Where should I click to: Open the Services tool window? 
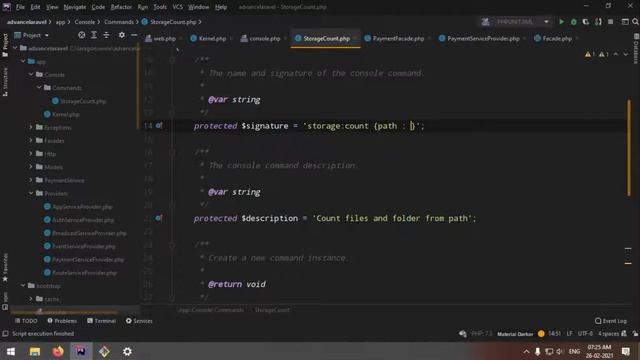pyautogui.click(x=139, y=321)
